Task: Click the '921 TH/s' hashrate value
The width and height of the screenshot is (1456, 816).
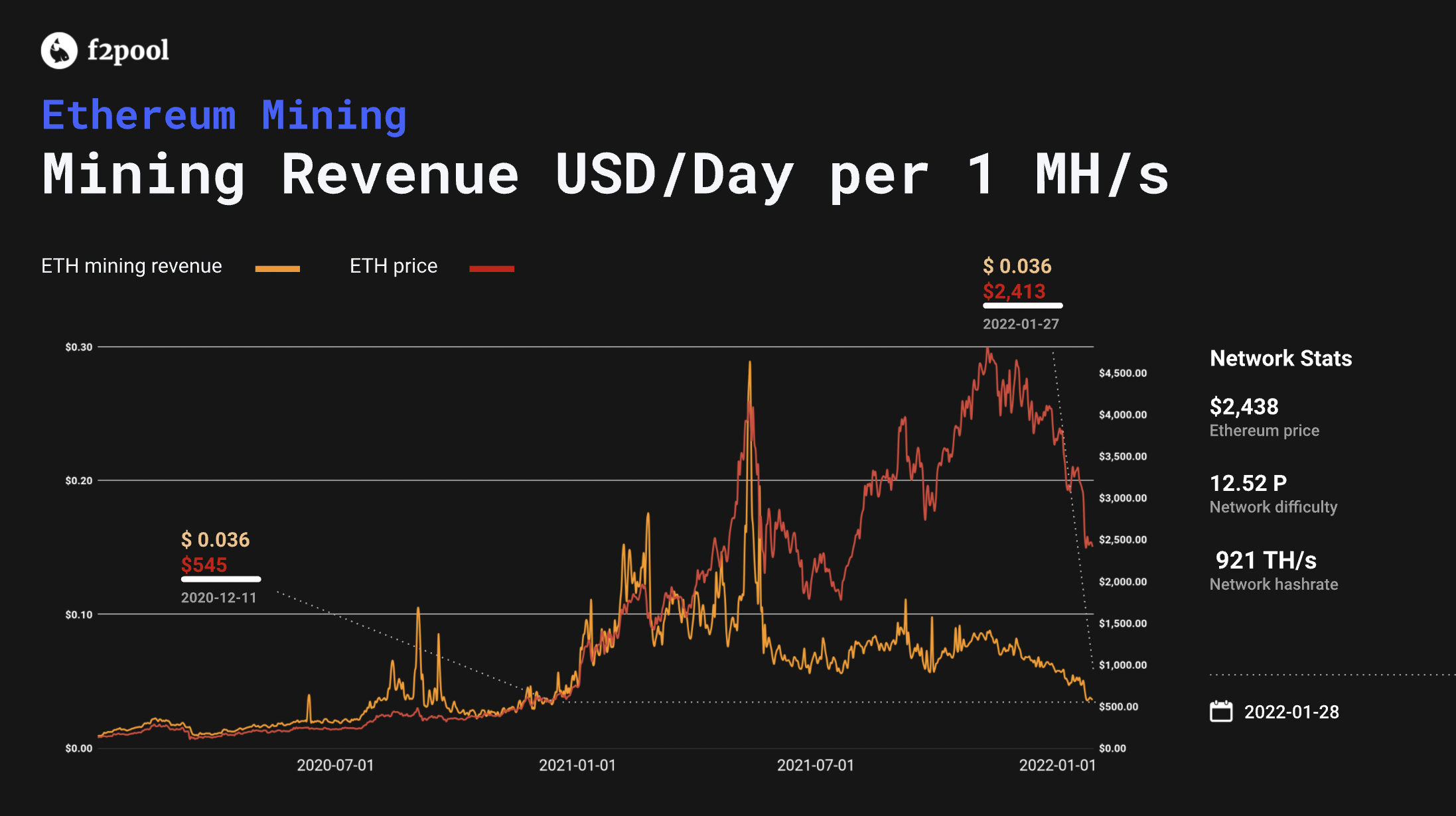Action: pos(1266,560)
